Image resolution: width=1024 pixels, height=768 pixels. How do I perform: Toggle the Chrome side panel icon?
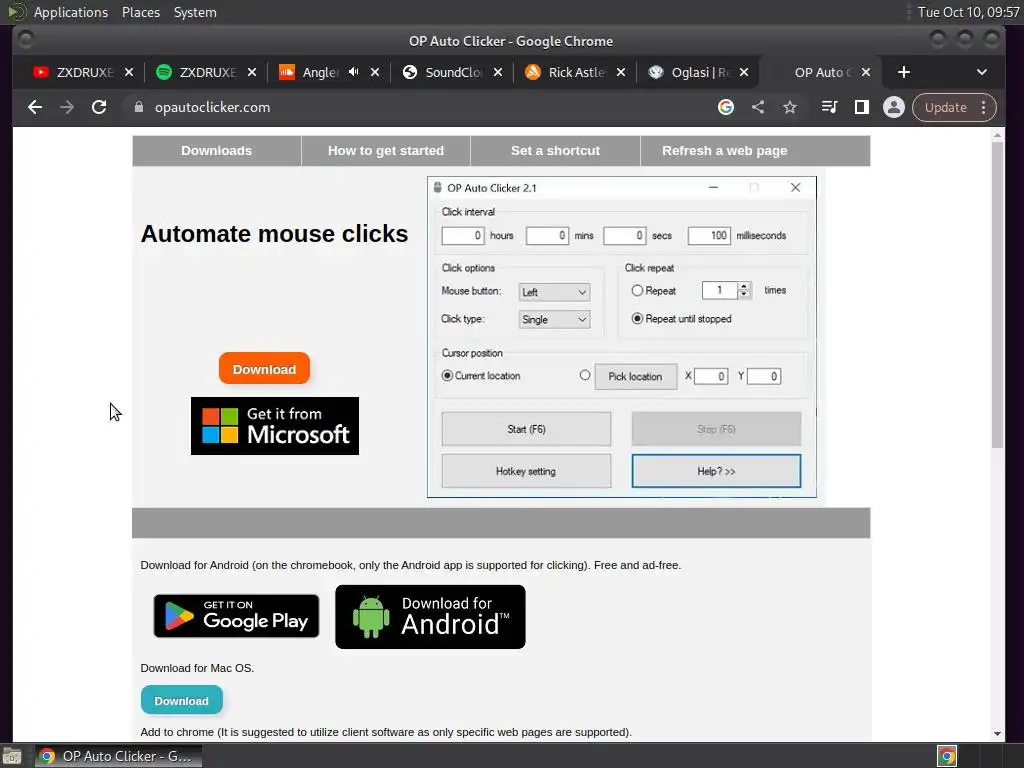point(861,107)
